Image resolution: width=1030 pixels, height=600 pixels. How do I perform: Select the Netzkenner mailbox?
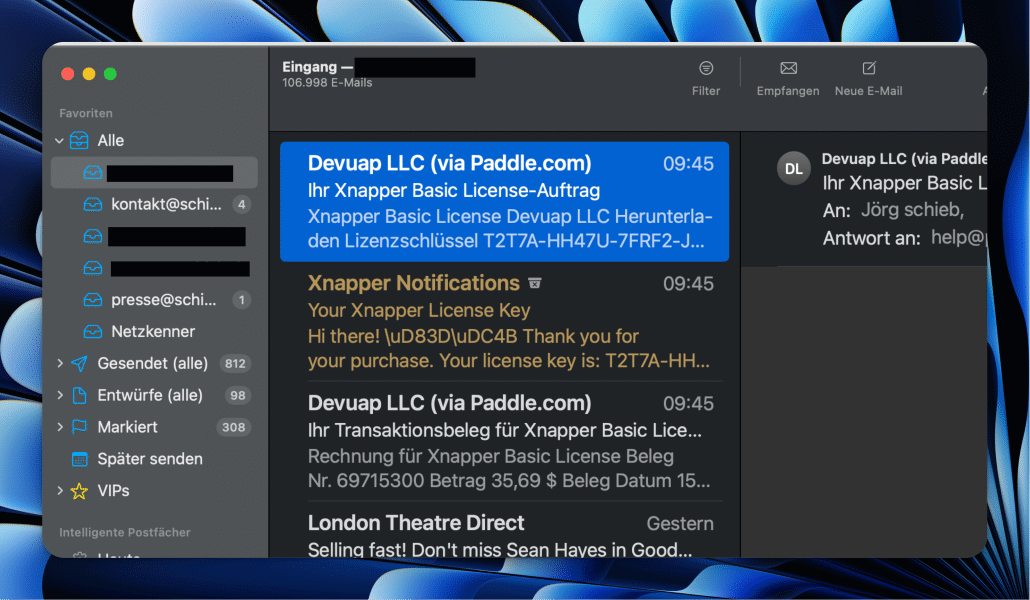coord(152,331)
